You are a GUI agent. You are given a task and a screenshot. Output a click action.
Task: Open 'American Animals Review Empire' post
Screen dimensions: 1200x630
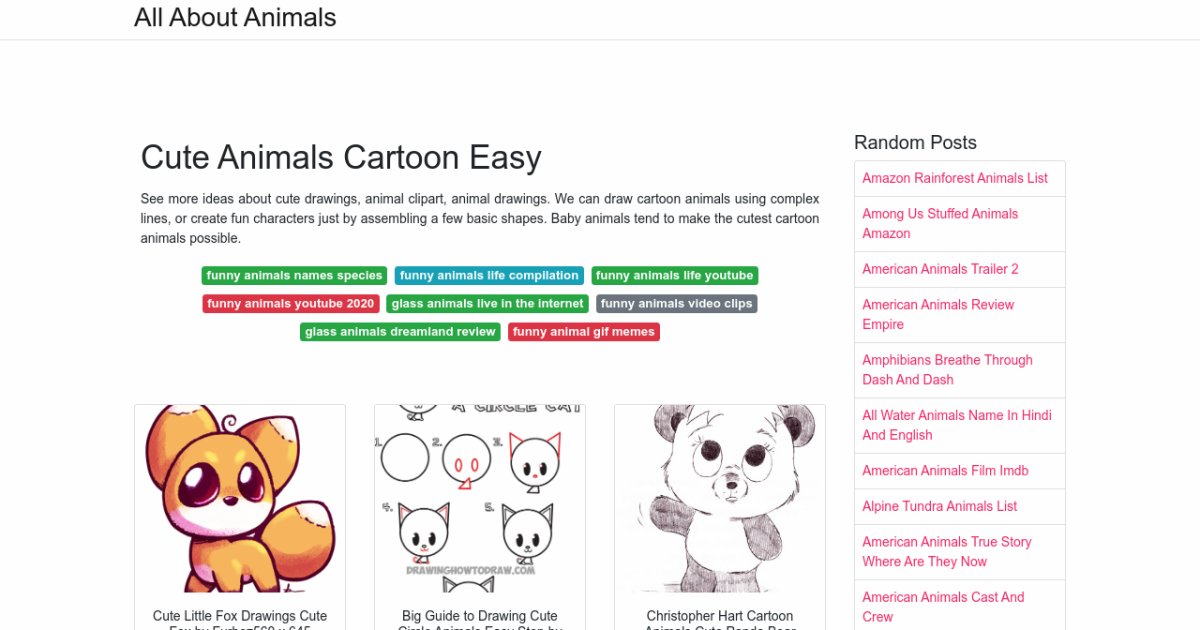coord(938,315)
